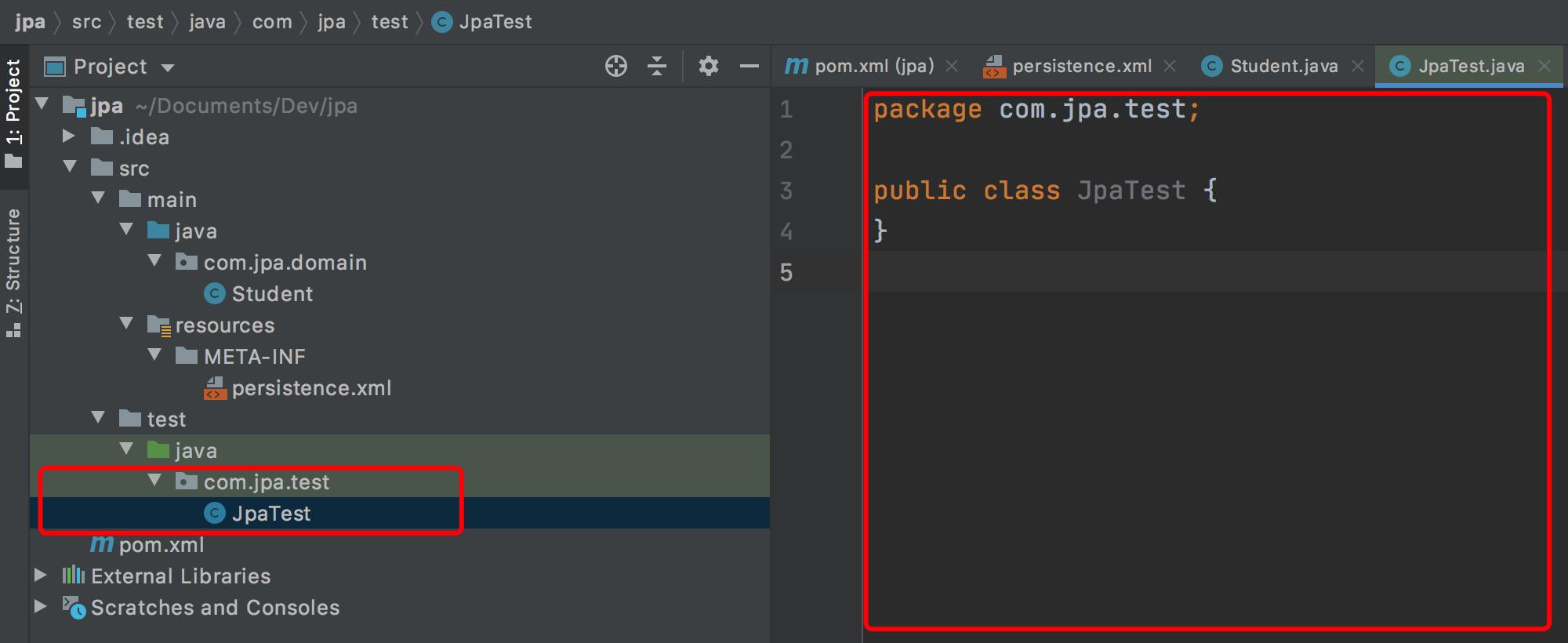Click jpa in the breadcrumb path
Screen dimensions: 1568x643
click(30, 22)
